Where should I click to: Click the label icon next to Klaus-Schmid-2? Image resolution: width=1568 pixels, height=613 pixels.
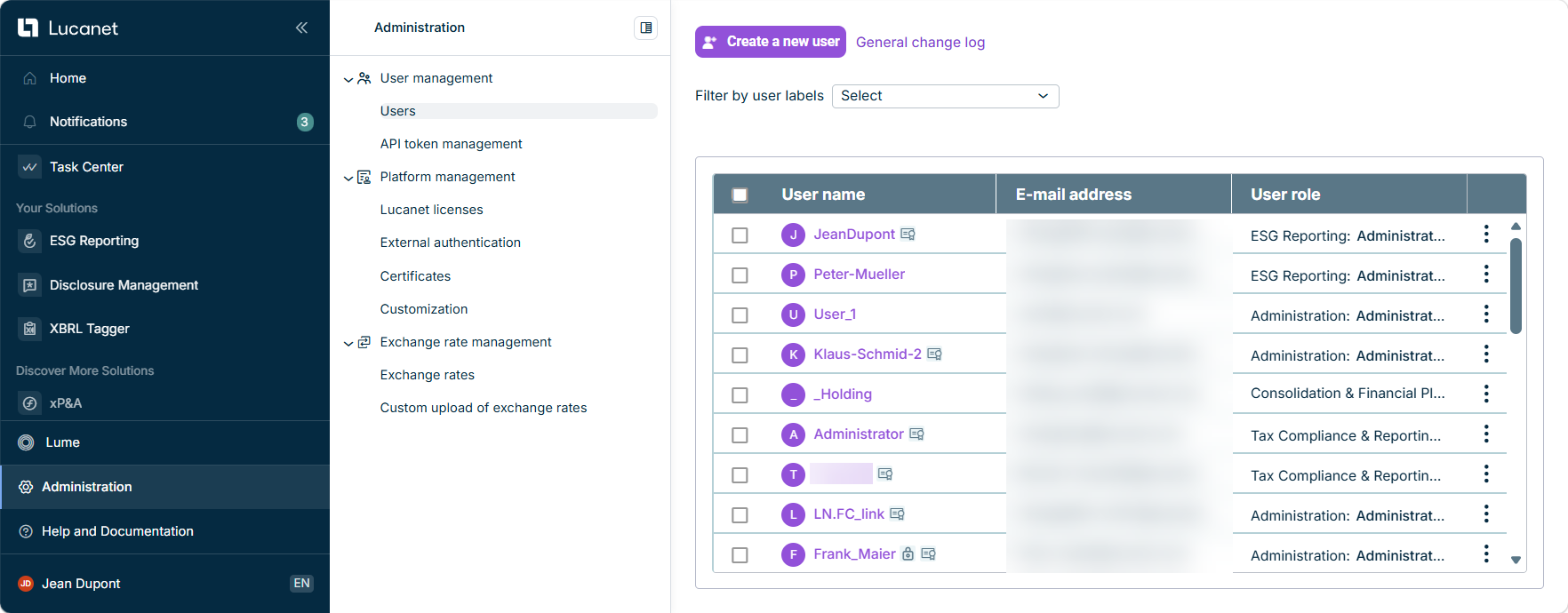(934, 354)
